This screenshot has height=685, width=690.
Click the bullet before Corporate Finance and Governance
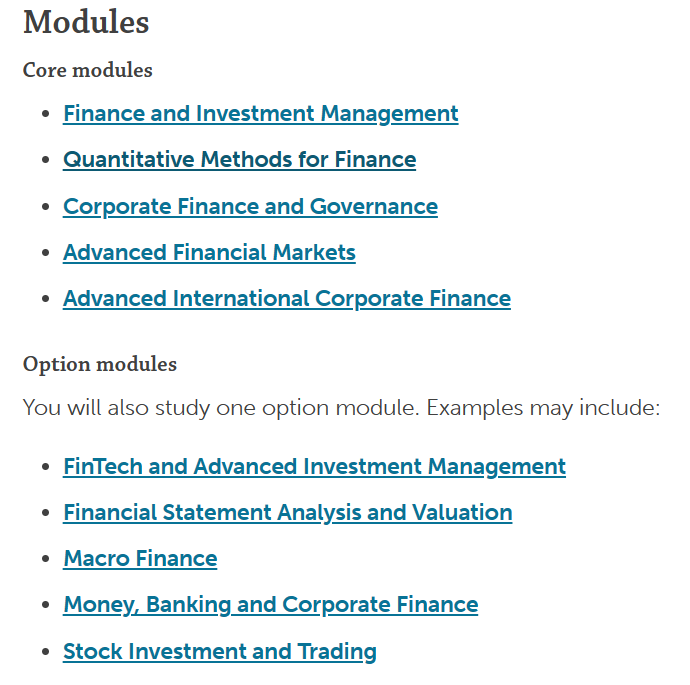pos(45,207)
